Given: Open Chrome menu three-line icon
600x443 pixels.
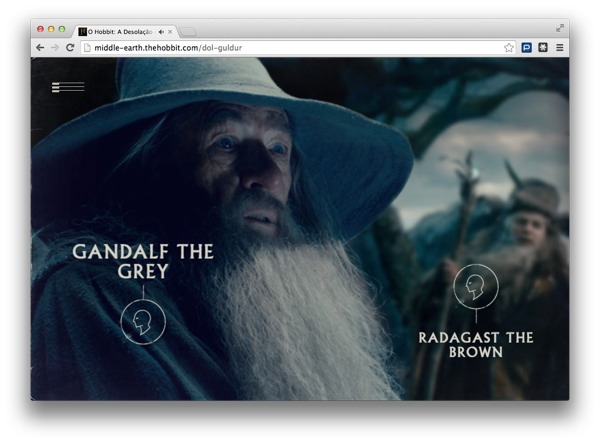Looking at the screenshot, I should point(559,47).
